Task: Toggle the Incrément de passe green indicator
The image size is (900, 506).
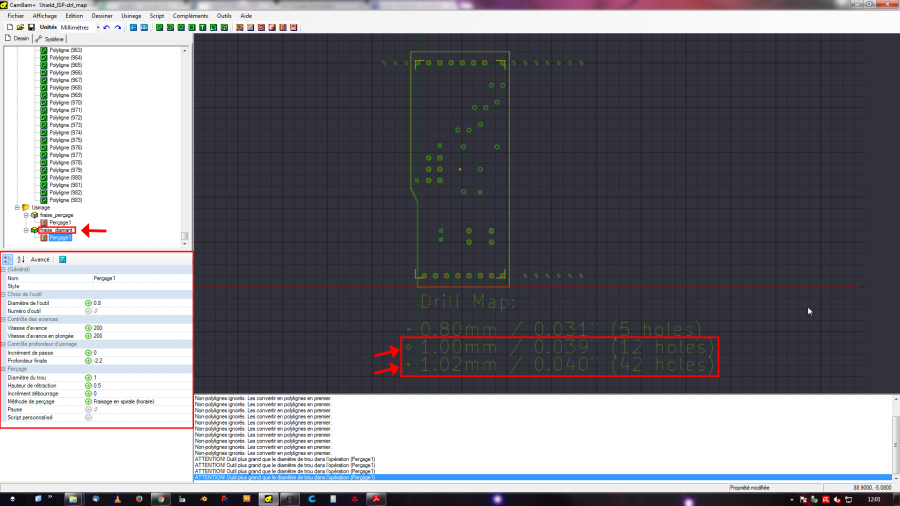Action: pos(88,353)
